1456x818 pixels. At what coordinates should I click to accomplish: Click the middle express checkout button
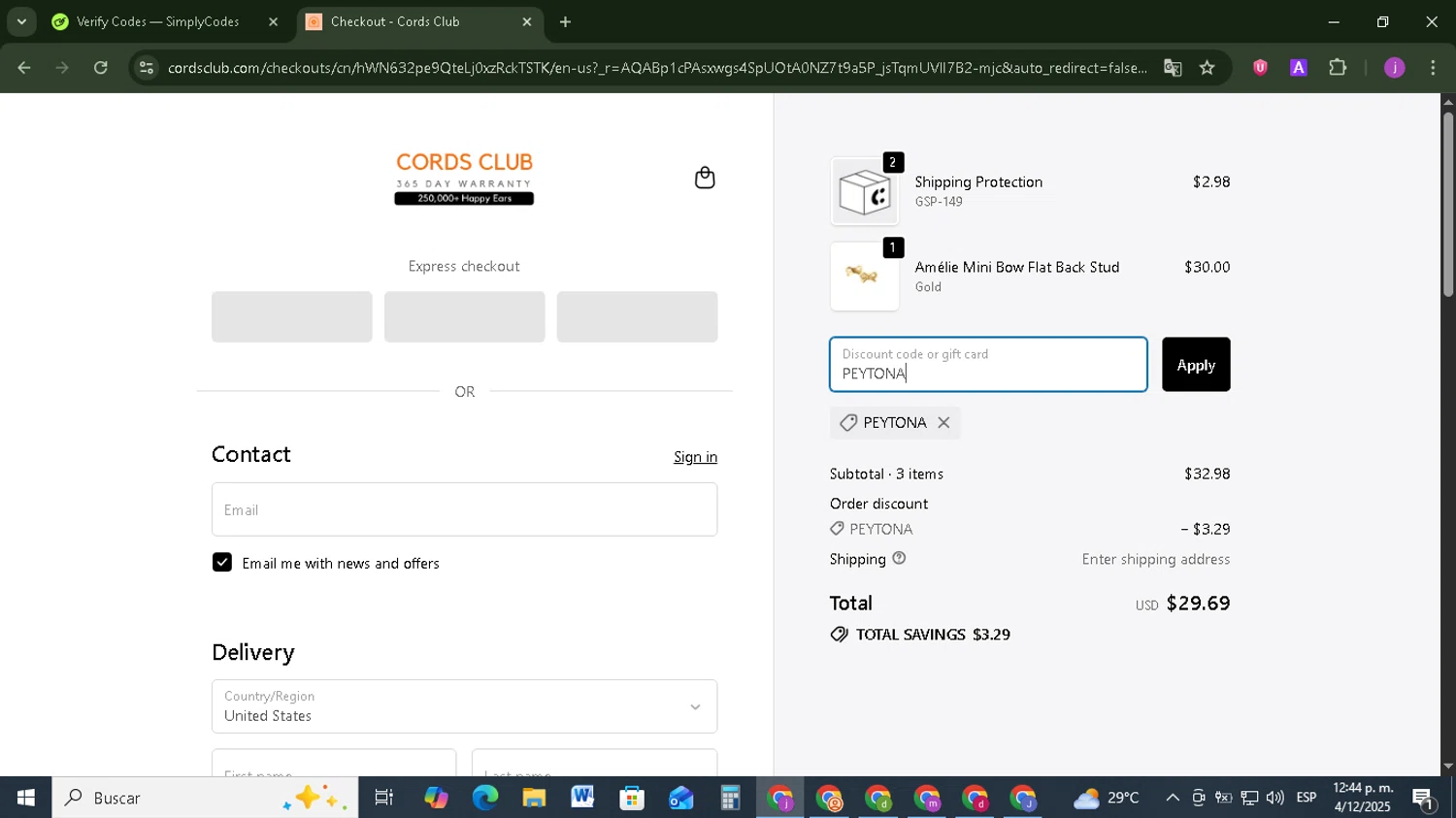click(464, 317)
